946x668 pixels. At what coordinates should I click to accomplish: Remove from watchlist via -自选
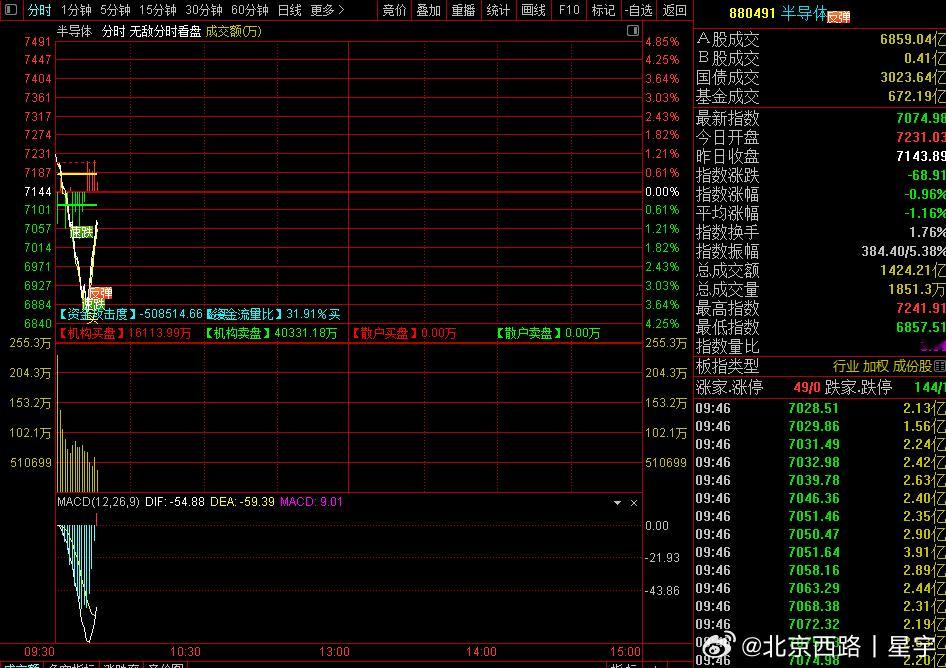pyautogui.click(x=638, y=10)
